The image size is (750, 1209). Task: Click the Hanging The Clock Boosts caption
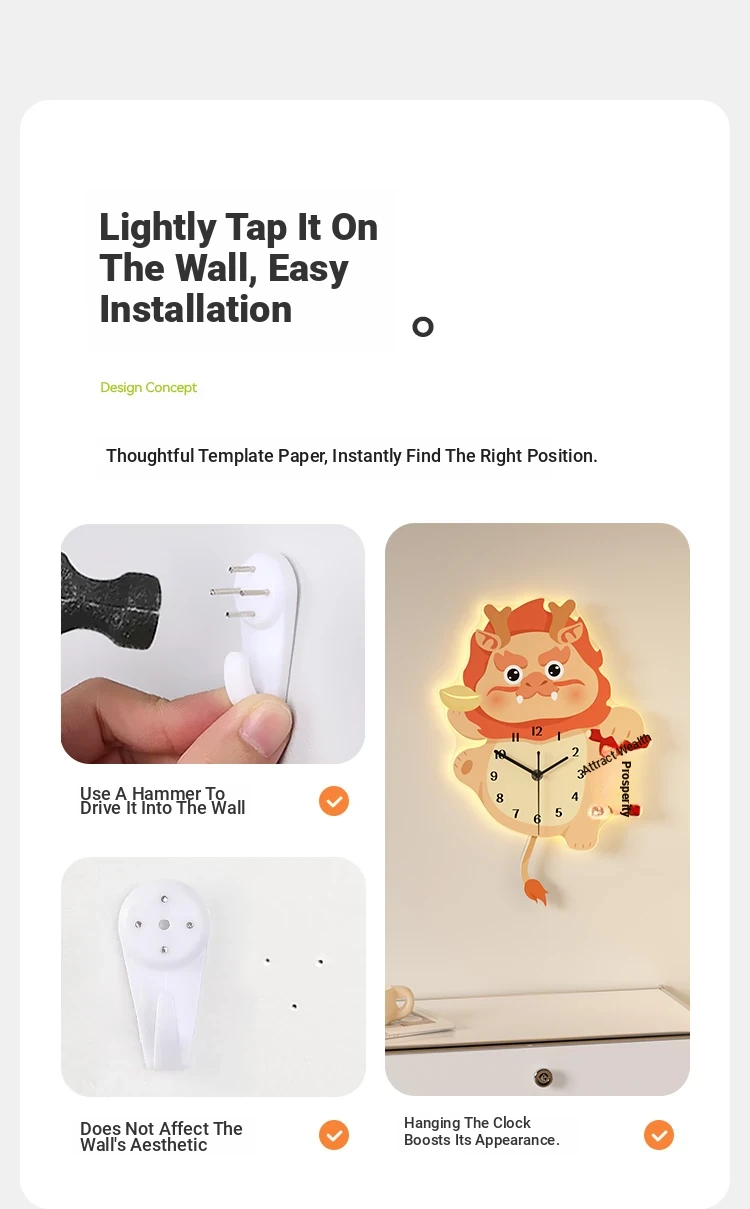(x=482, y=1131)
